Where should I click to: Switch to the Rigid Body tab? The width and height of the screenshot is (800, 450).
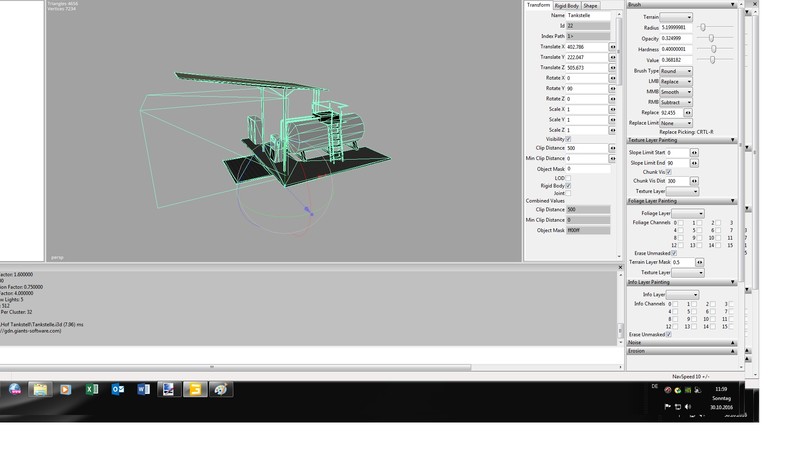tap(567, 5)
